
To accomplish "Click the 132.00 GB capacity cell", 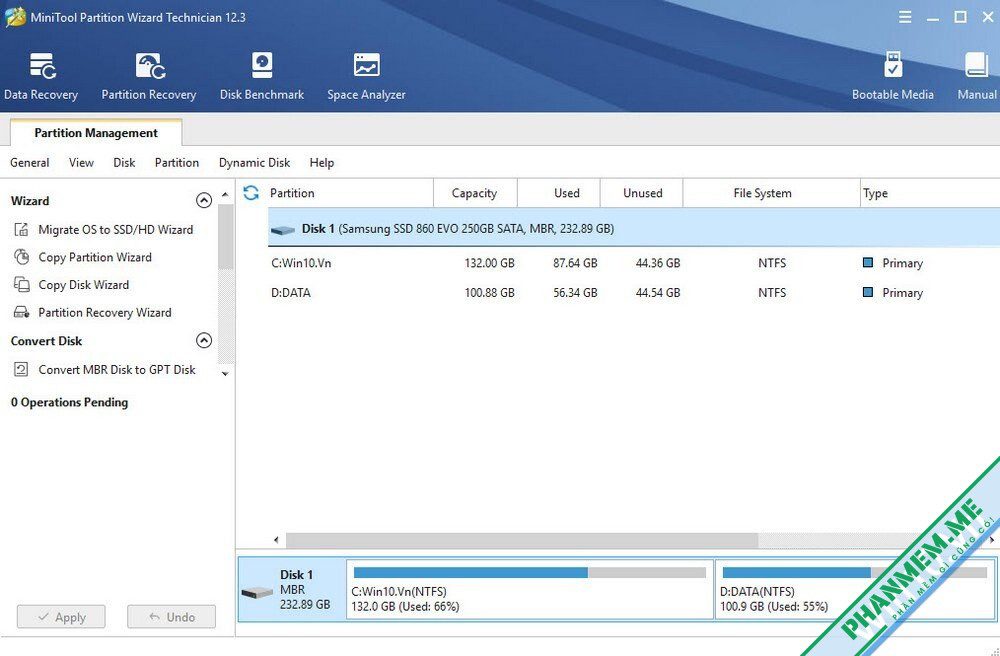I will pyautogui.click(x=489, y=263).
